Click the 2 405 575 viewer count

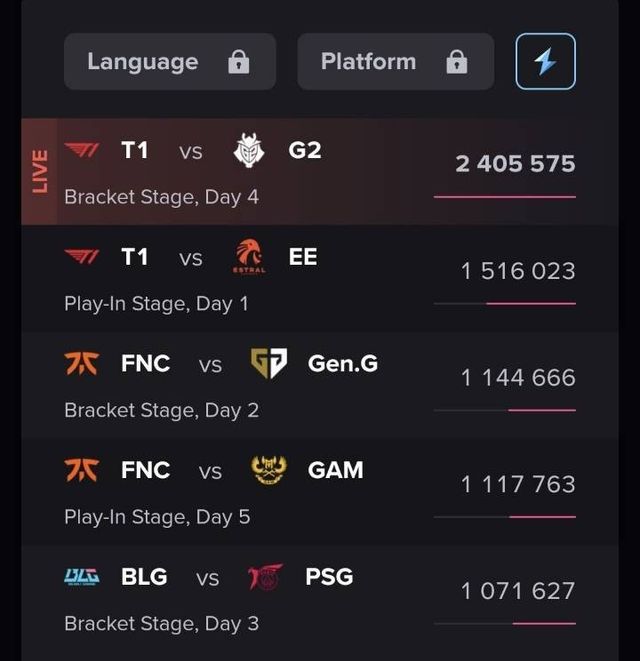coord(515,164)
